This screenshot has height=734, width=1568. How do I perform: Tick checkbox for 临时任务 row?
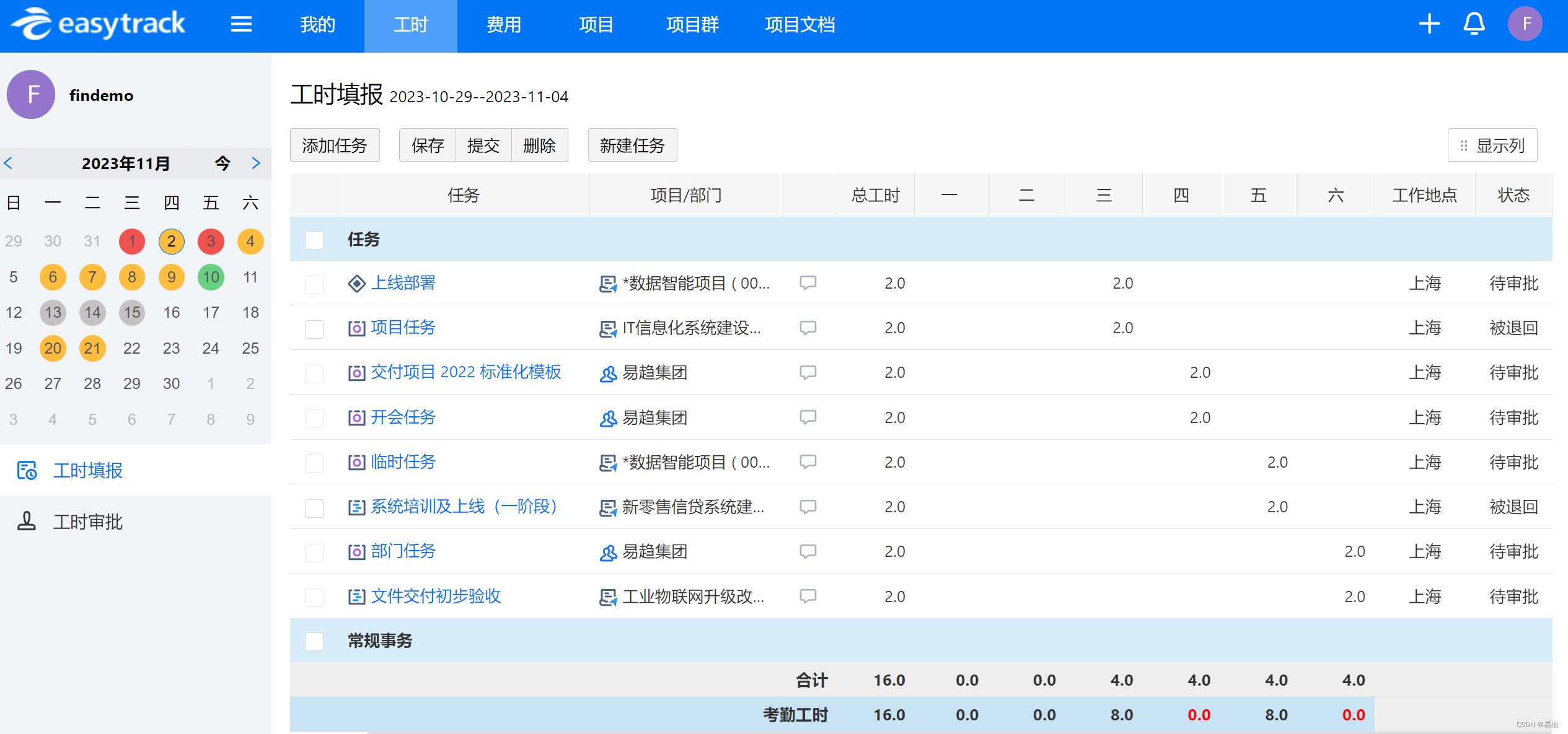314,463
